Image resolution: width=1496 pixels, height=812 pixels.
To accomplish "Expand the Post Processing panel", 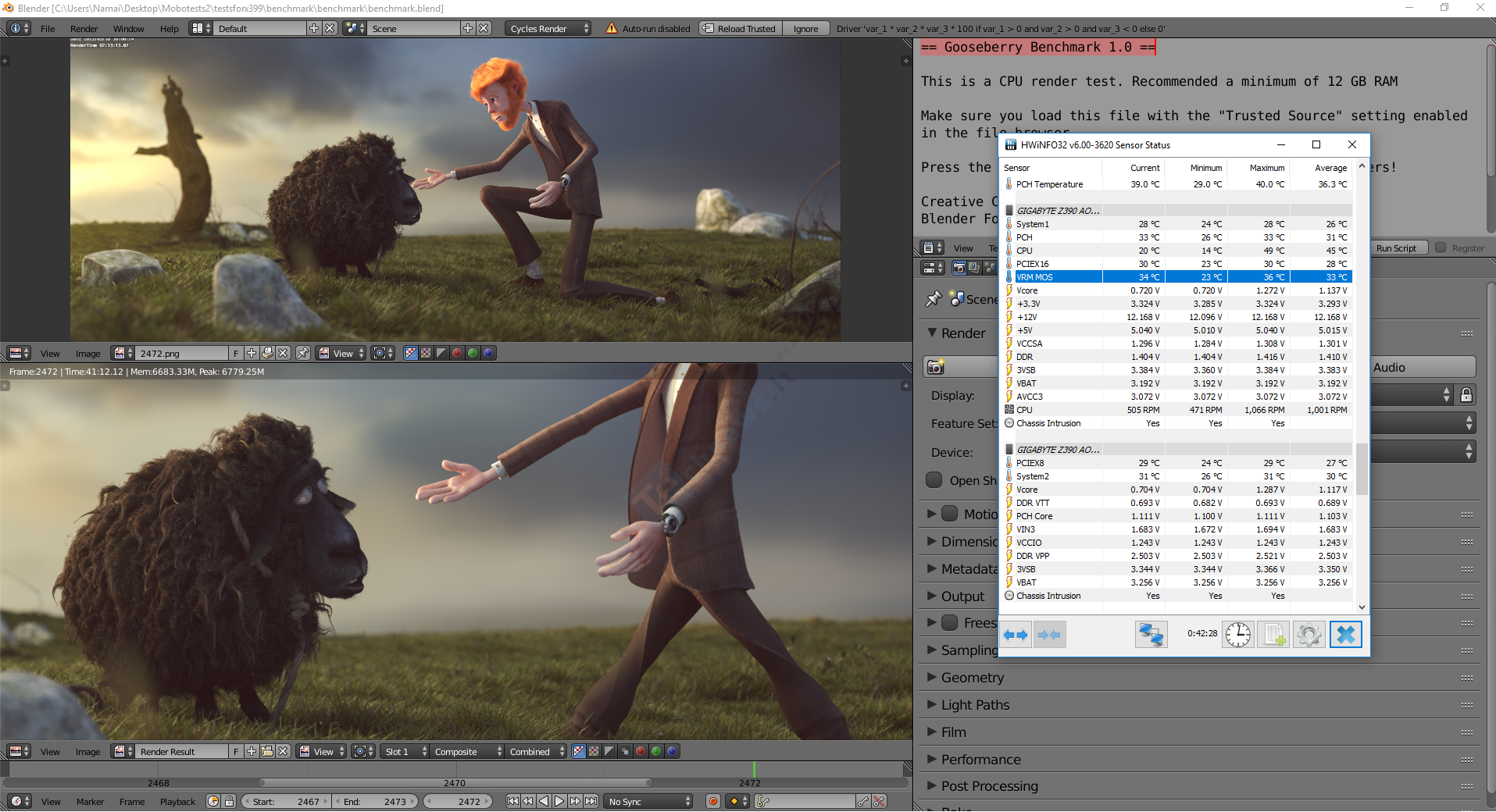I will pos(931,785).
